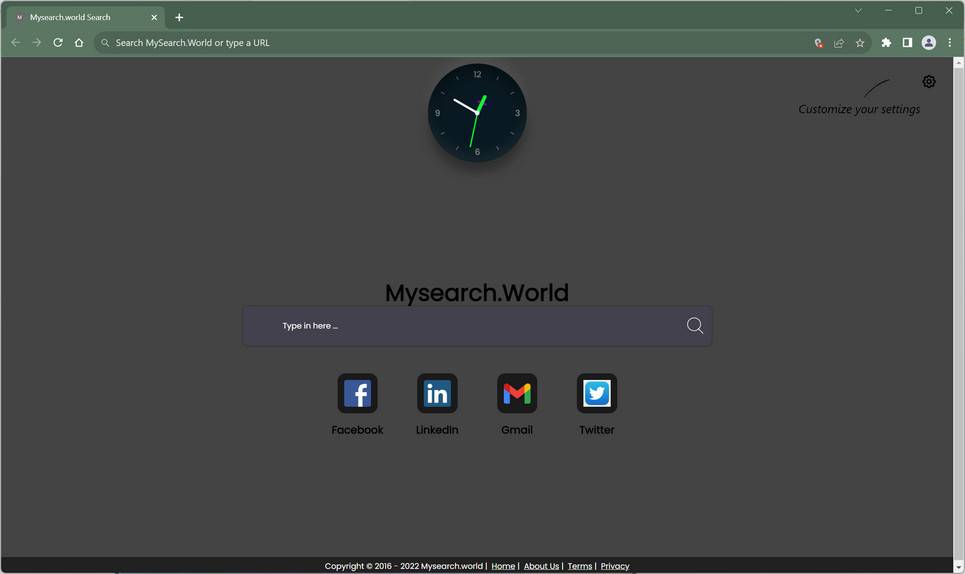Viewport: 965px width, 574px height.
Task: Maximize the browser window
Action: coord(918,10)
